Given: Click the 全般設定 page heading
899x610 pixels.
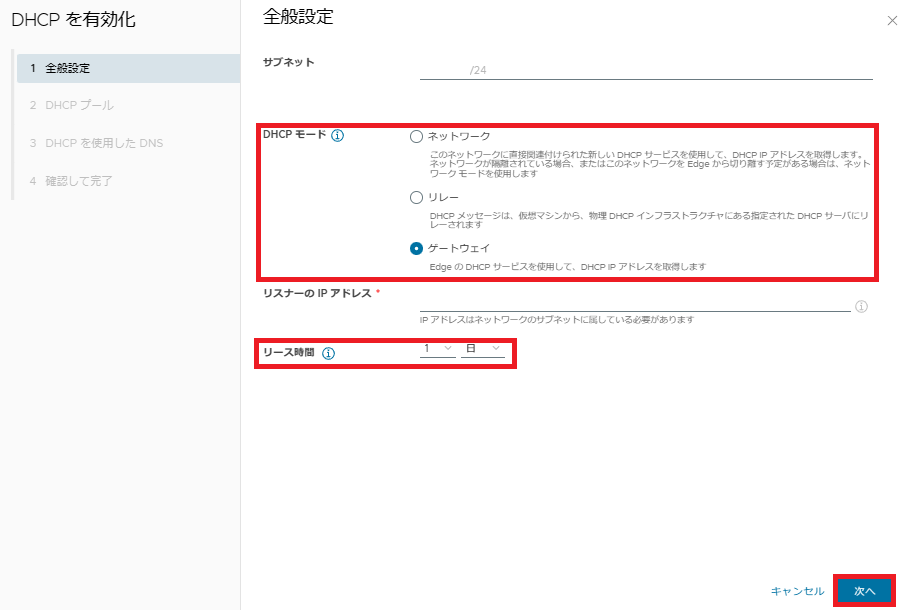Looking at the screenshot, I should point(298,17).
